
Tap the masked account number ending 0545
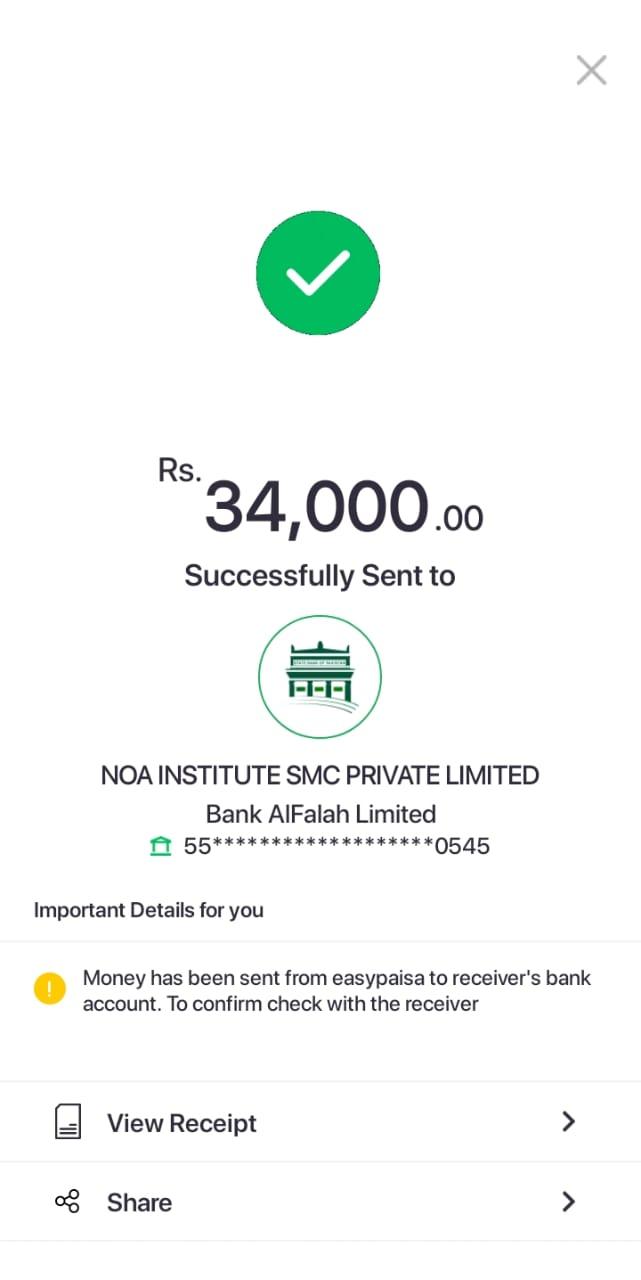click(x=336, y=847)
